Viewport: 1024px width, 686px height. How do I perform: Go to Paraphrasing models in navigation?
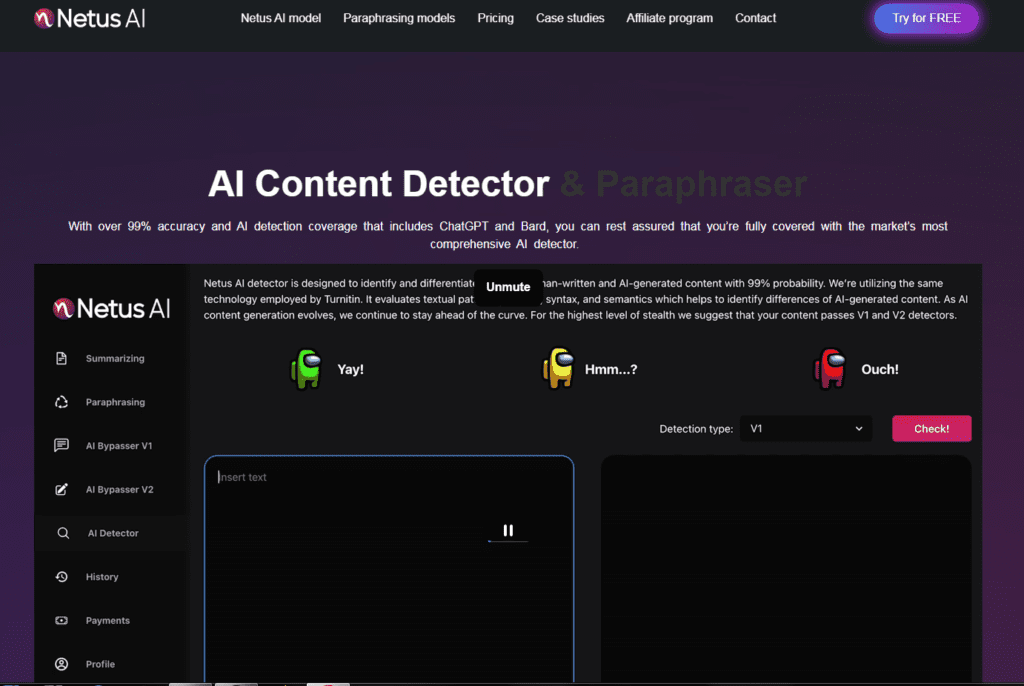399,18
